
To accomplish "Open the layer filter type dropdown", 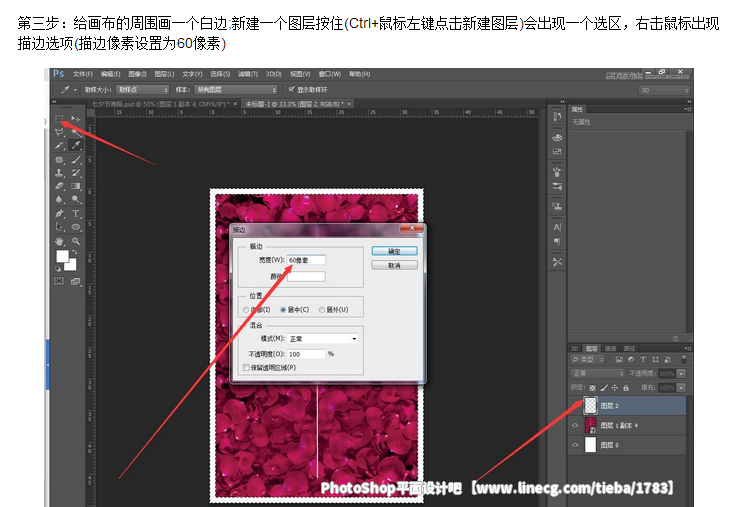I will point(588,359).
